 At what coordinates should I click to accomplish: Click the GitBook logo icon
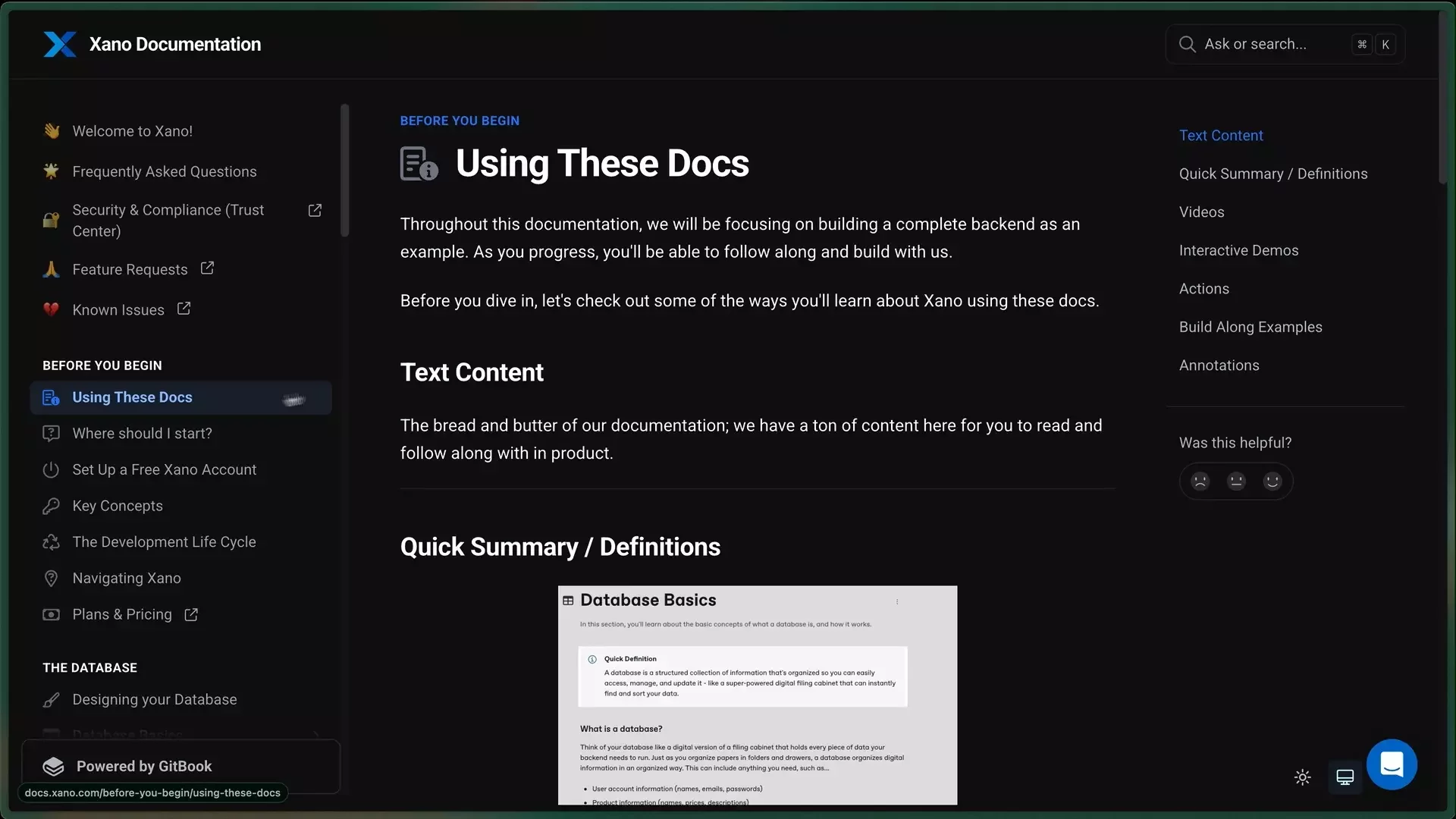pyautogui.click(x=52, y=766)
